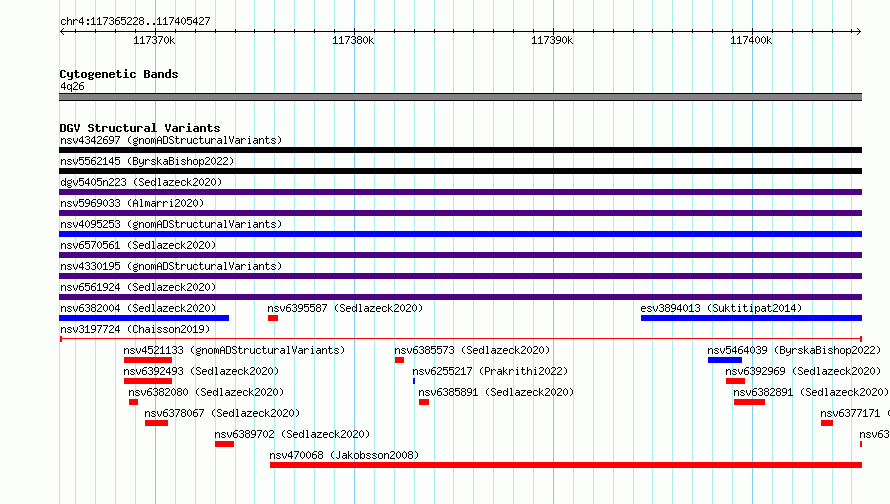
Task: Click the DGV Structural Variants track title
Action: coord(140,128)
